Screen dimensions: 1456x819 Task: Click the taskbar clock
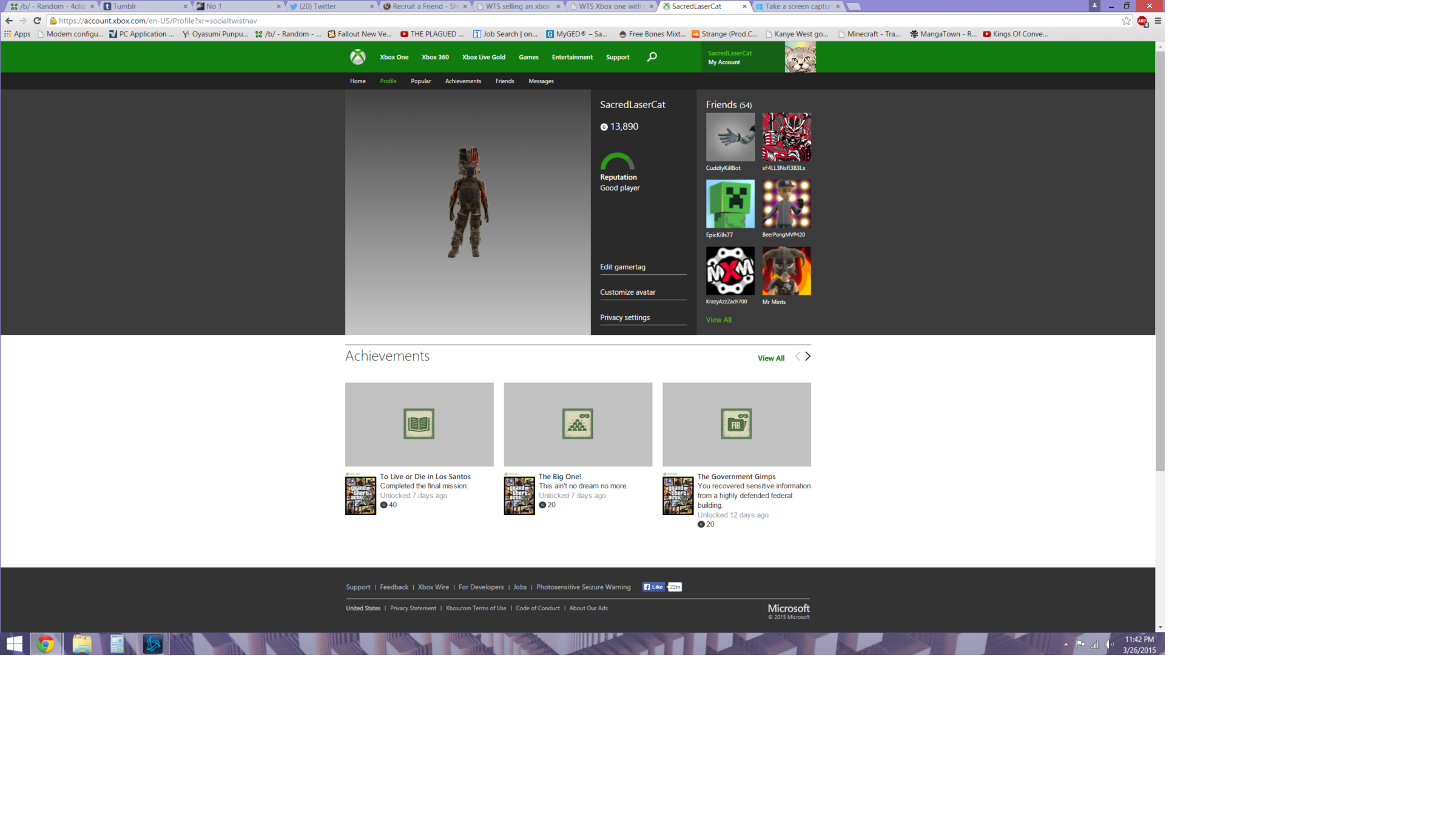pyautogui.click(x=1139, y=644)
